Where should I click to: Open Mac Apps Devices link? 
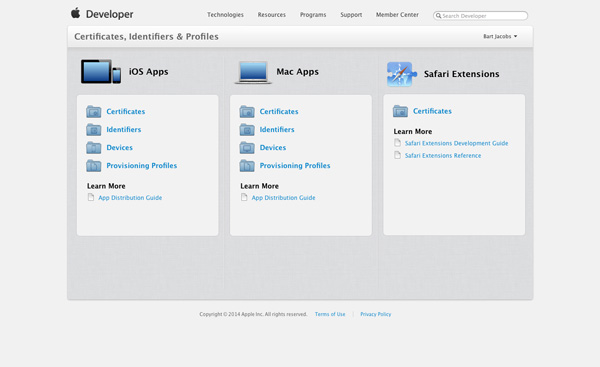pos(273,147)
